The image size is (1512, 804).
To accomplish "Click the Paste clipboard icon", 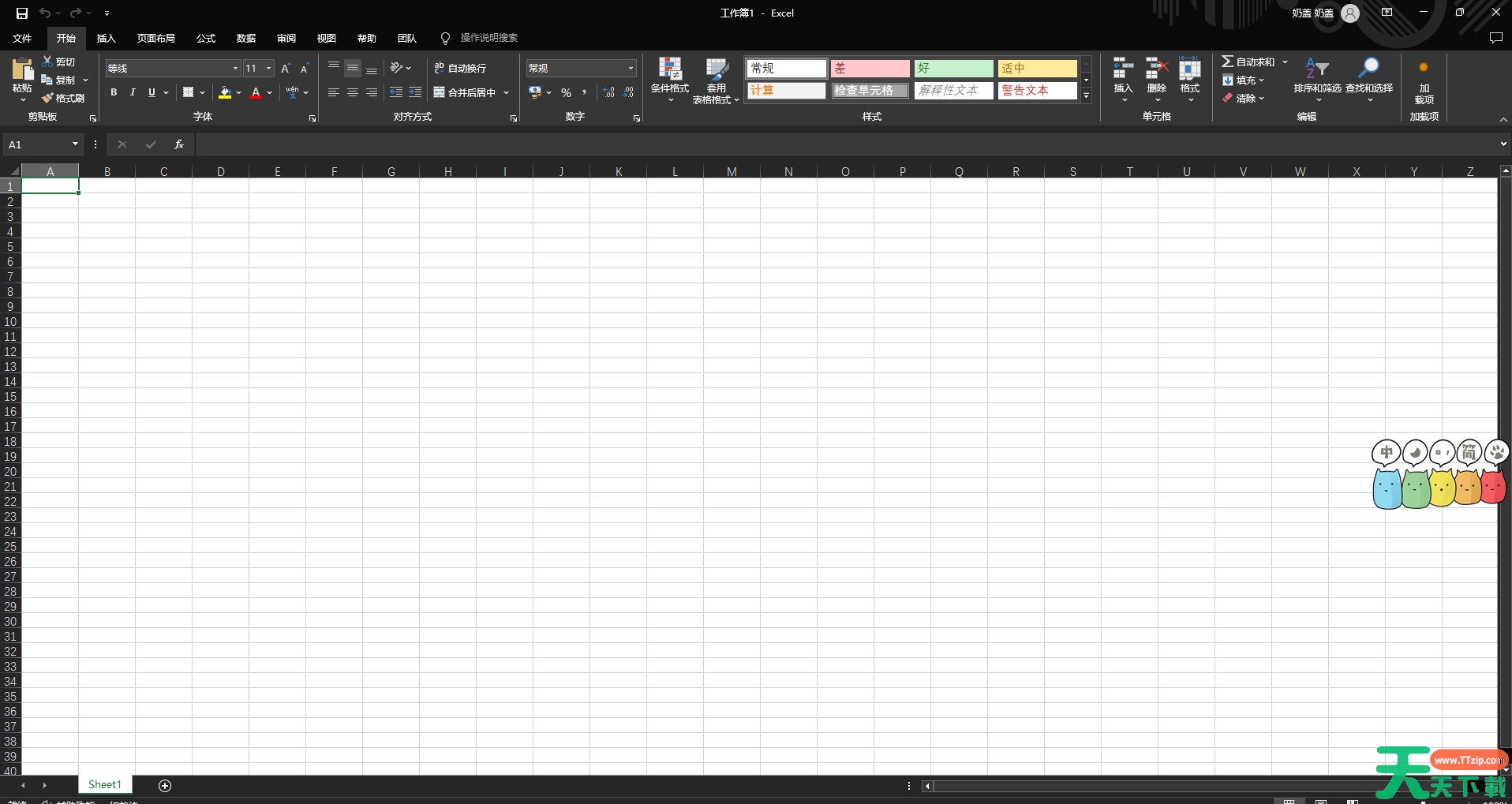I will (x=22, y=71).
